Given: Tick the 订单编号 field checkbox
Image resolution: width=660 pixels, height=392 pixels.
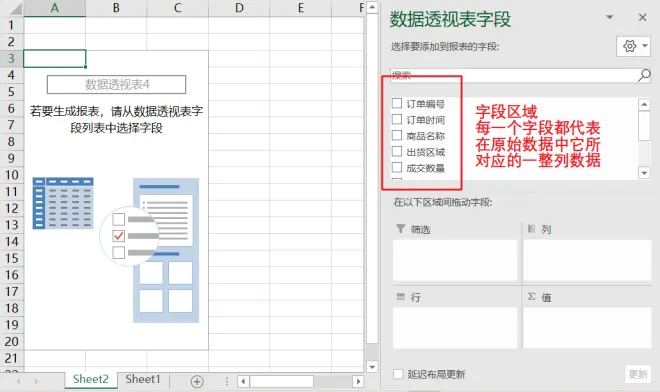Looking at the screenshot, I should (397, 103).
